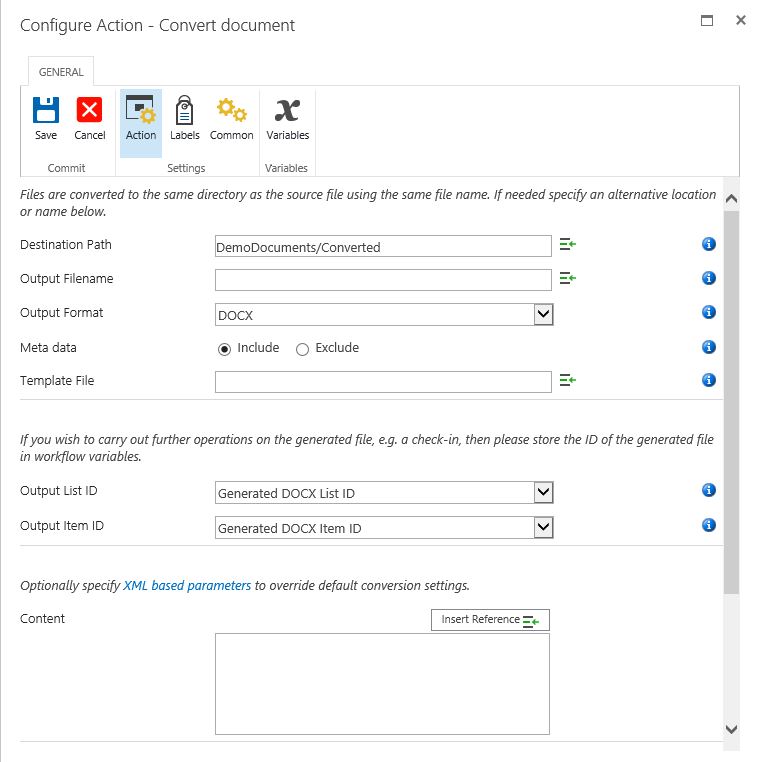Select the Exclude meta data option

click(302, 349)
